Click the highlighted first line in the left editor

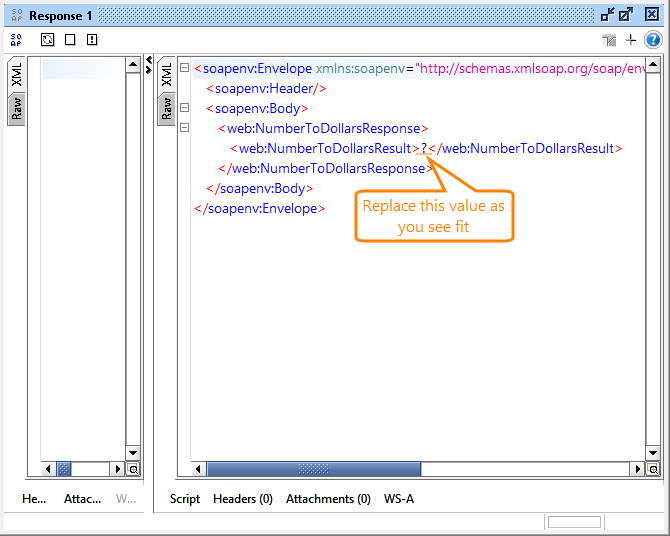83,68
